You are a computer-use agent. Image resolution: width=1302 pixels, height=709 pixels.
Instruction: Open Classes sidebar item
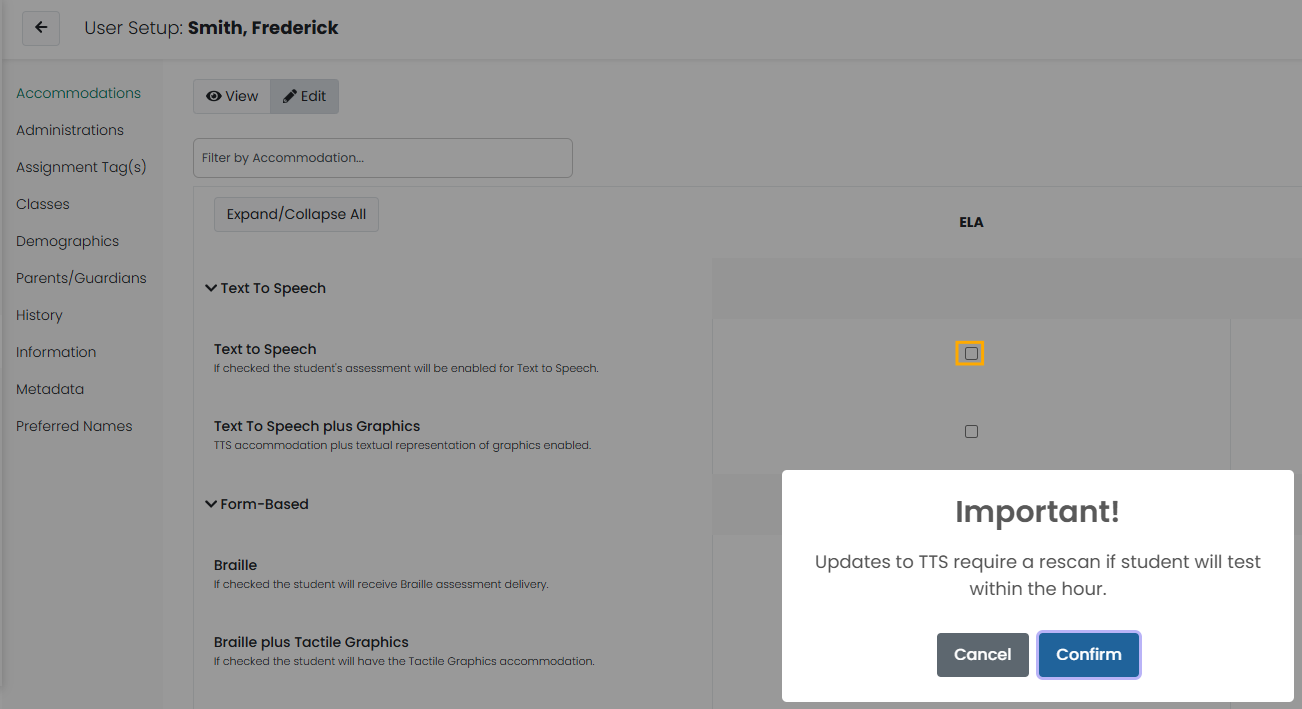[43, 204]
